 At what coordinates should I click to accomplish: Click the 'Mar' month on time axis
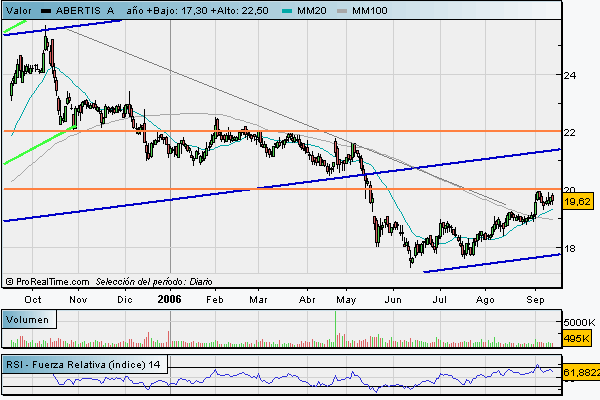tap(258, 299)
